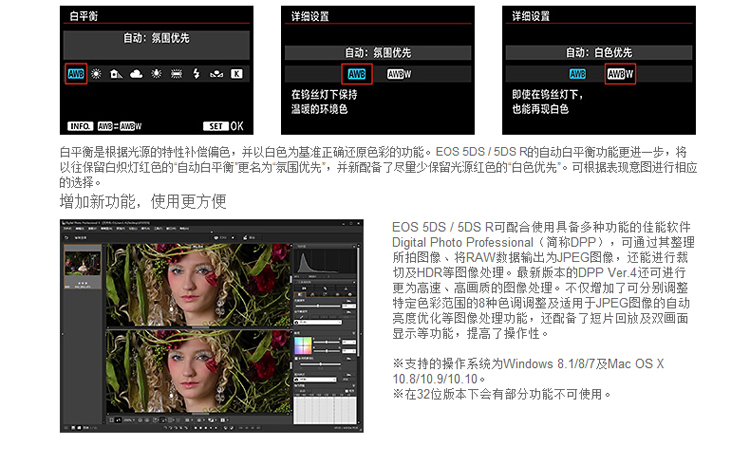Select the Tungsten light white balance icon
Viewport: 750px width, 465px height.
click(x=156, y=74)
